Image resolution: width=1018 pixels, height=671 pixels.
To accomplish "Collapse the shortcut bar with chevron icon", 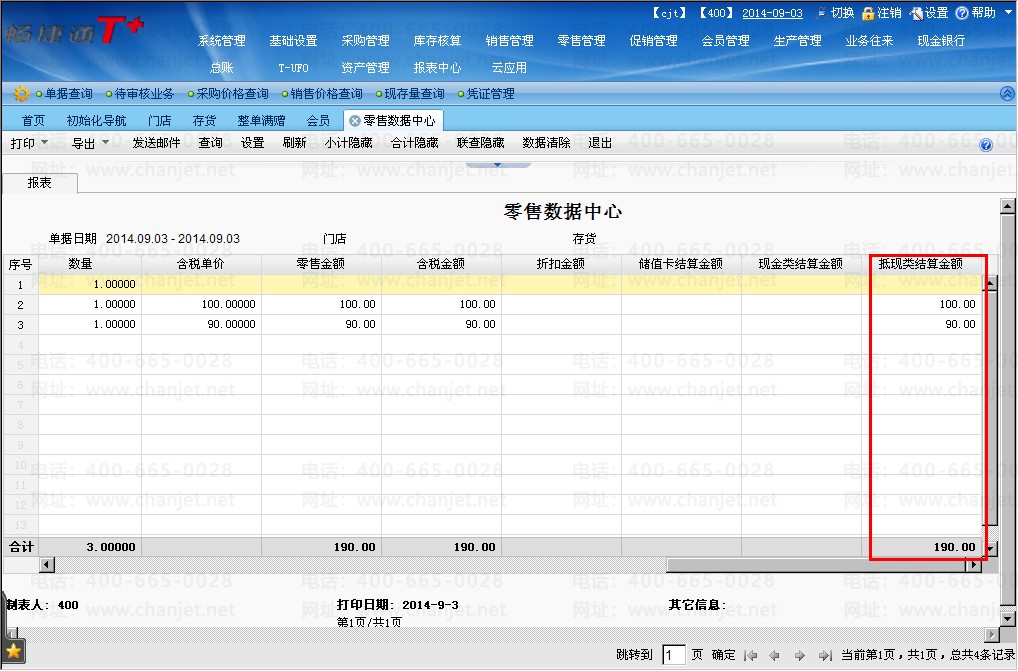I will [1006, 94].
